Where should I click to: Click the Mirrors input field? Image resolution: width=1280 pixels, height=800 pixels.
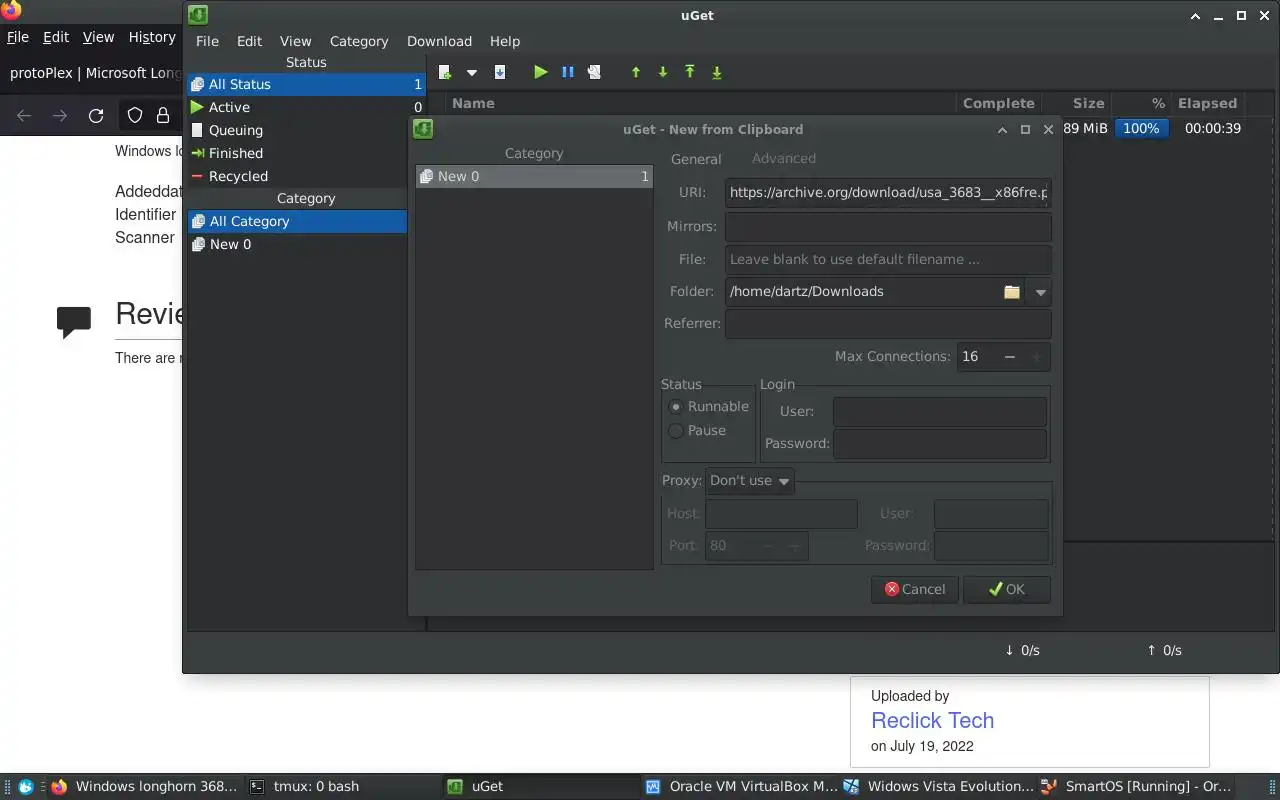888,226
